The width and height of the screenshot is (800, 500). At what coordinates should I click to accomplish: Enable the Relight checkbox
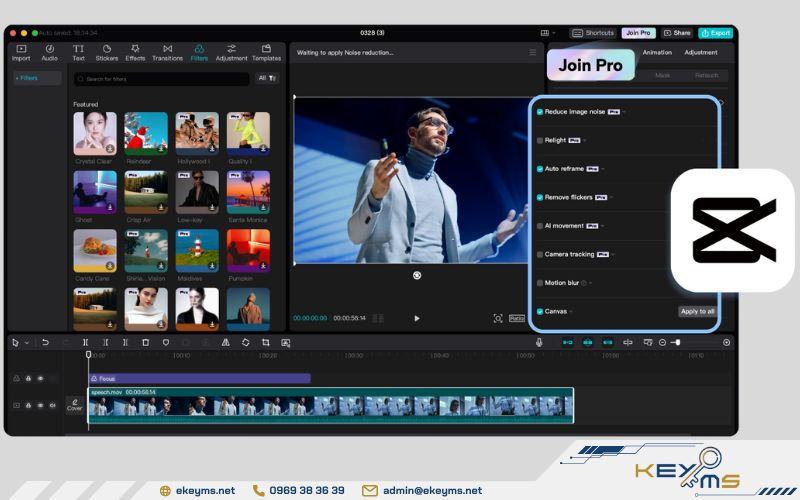[x=540, y=141]
